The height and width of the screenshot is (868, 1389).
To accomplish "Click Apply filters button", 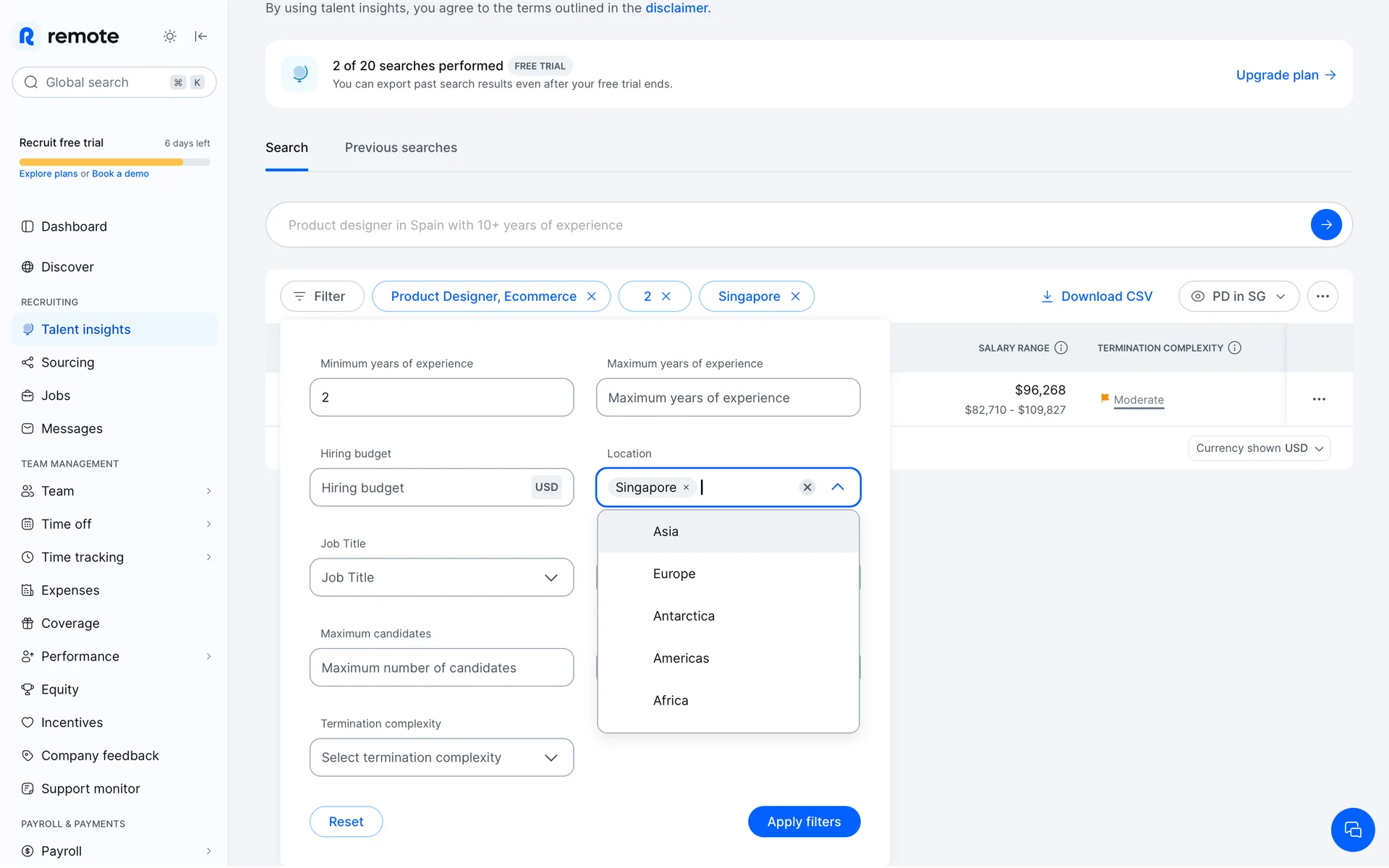I will tap(804, 822).
